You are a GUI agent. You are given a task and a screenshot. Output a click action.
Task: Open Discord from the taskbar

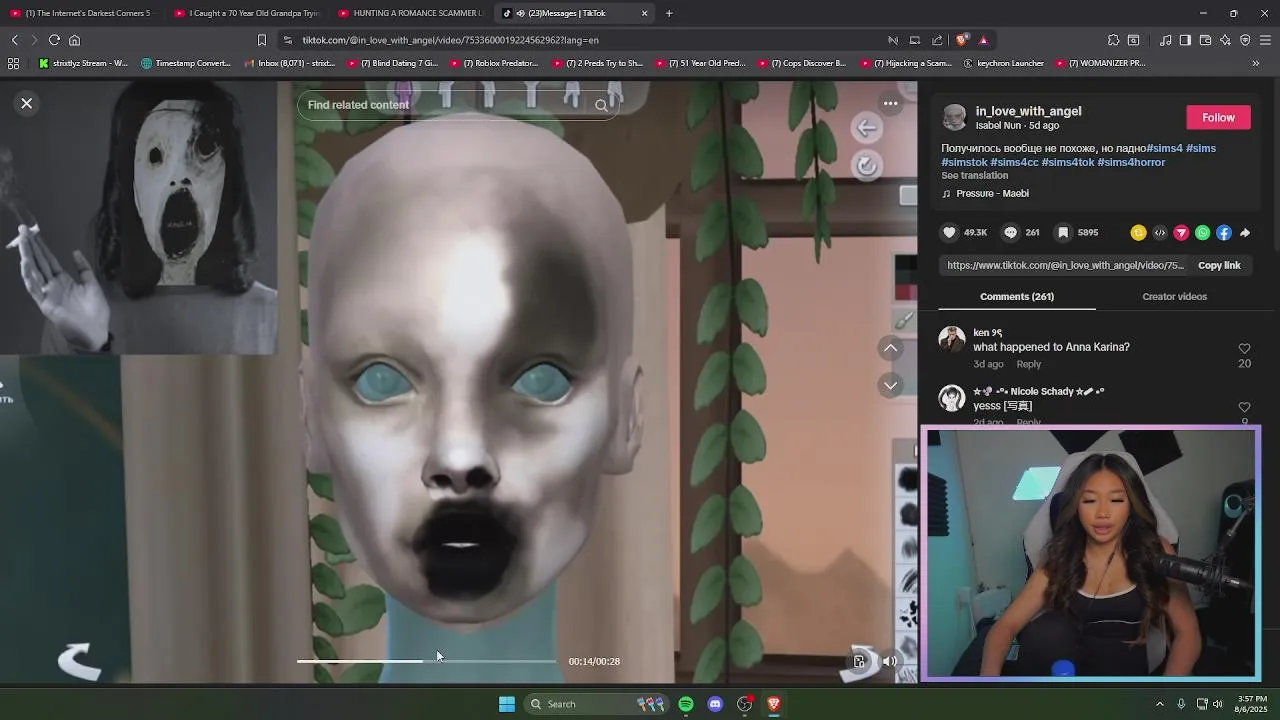click(x=715, y=704)
